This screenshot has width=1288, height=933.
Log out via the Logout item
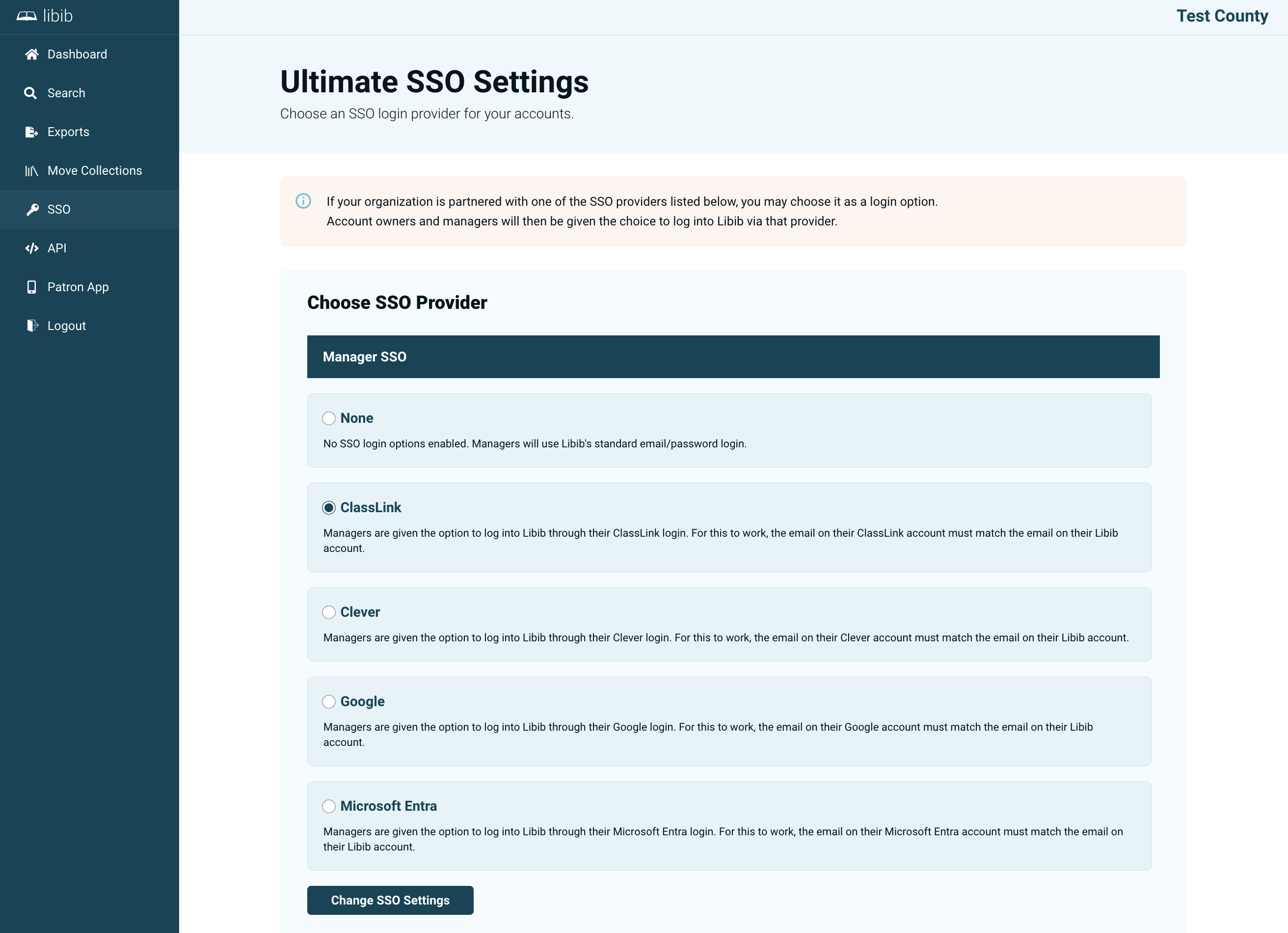tap(89, 326)
